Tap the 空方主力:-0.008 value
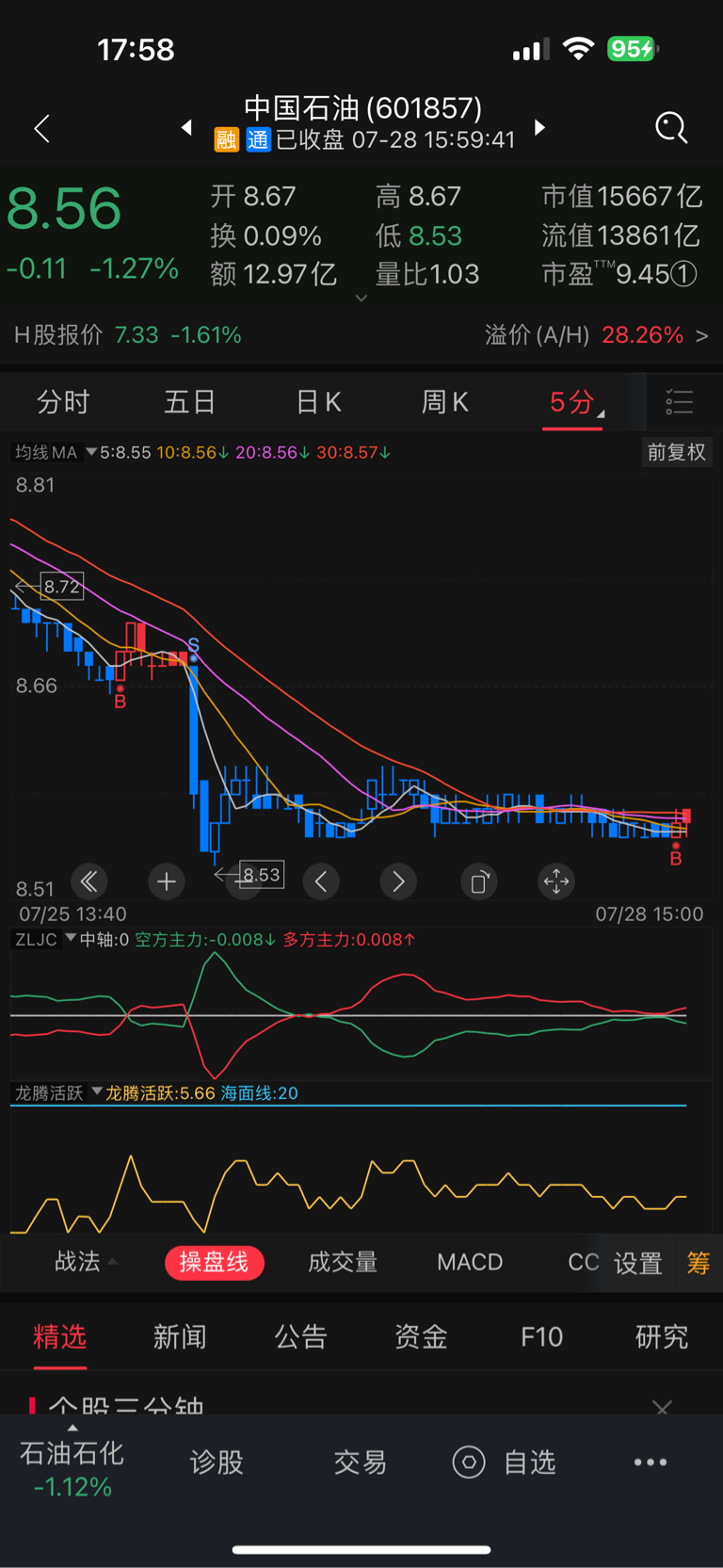The image size is (723, 1568). [205, 939]
